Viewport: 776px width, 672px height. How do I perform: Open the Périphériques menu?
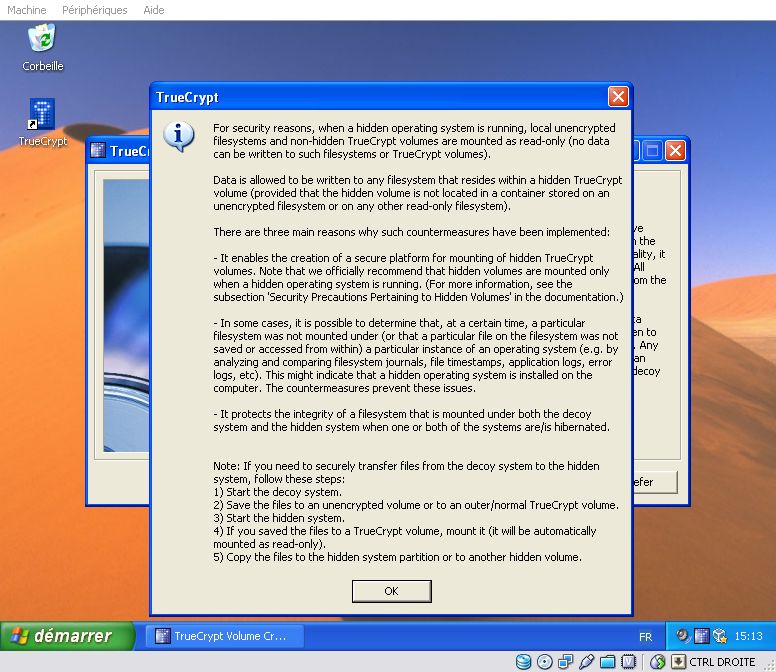[x=95, y=10]
